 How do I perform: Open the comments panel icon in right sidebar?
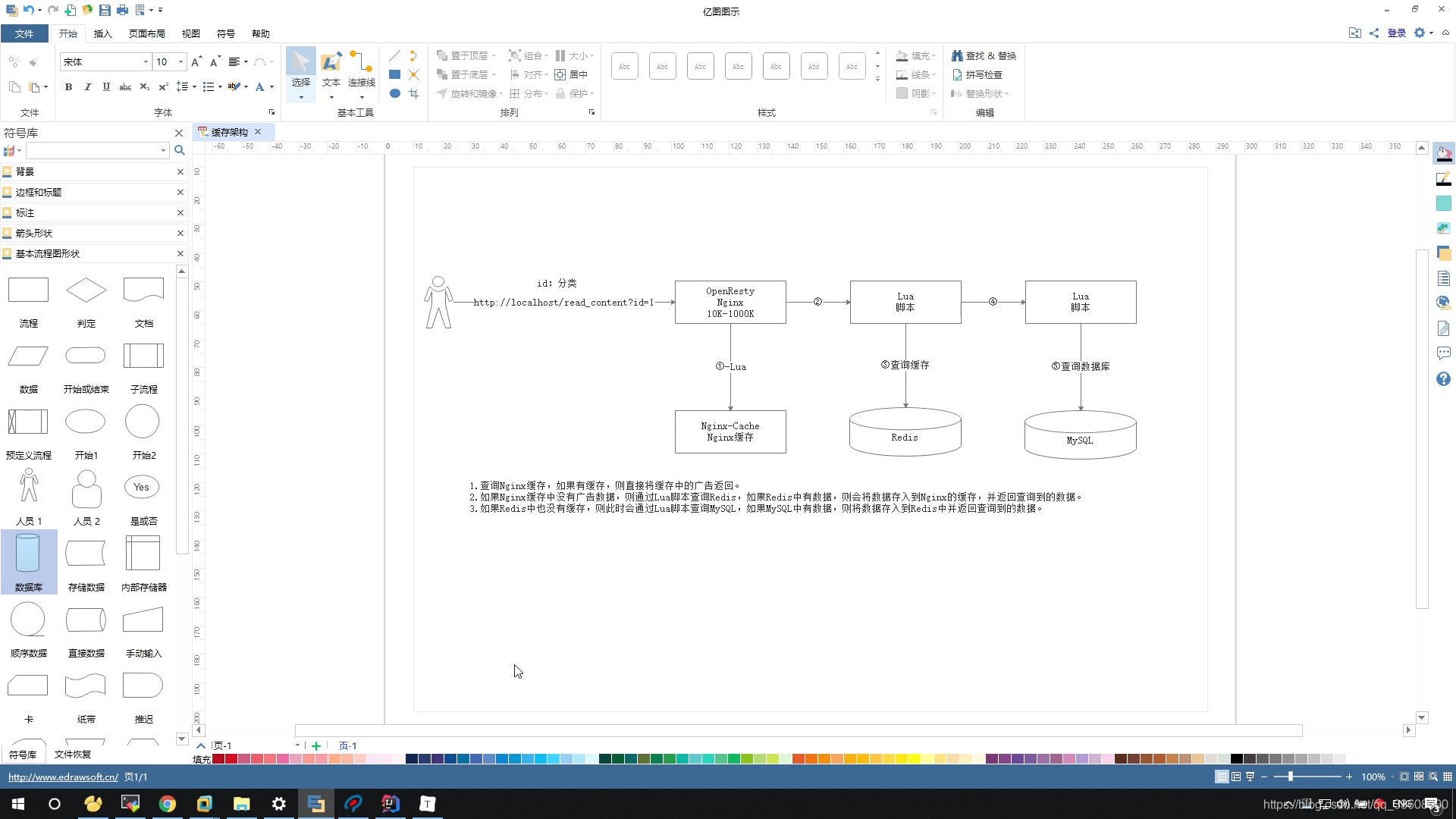pos(1443,353)
